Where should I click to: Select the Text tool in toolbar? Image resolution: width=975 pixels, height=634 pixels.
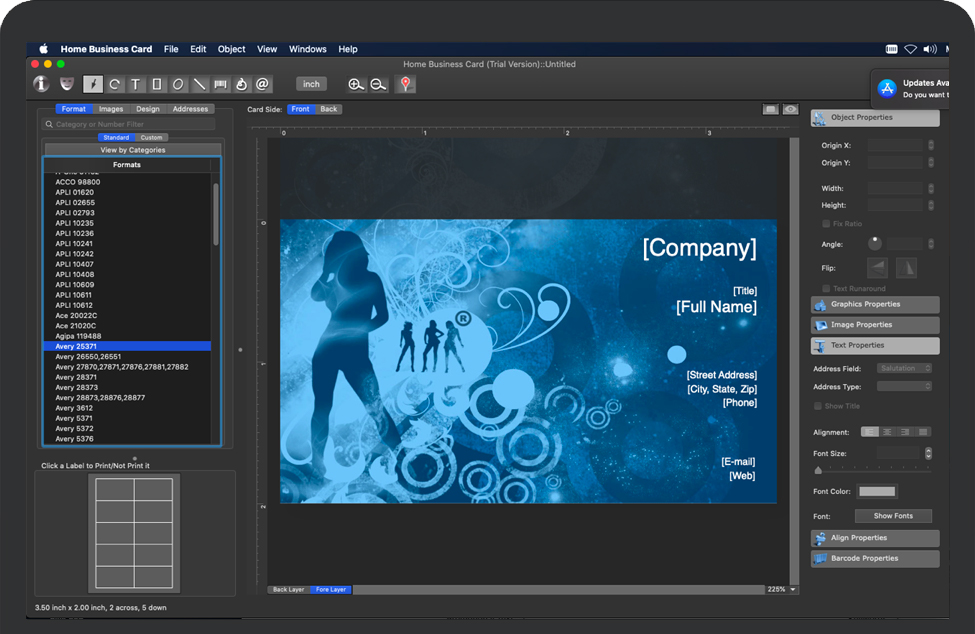point(136,85)
